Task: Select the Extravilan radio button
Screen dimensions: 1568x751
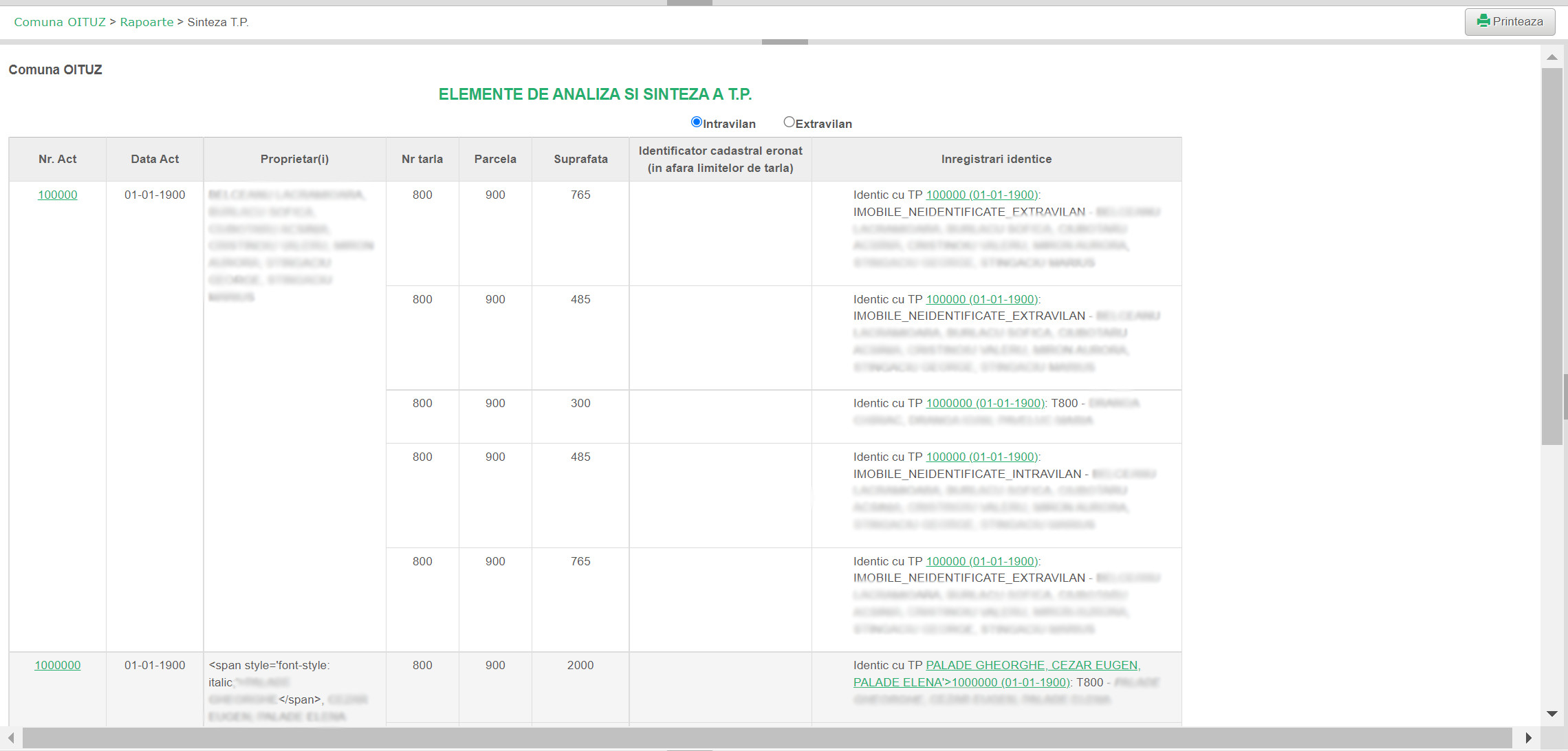Action: coord(789,122)
